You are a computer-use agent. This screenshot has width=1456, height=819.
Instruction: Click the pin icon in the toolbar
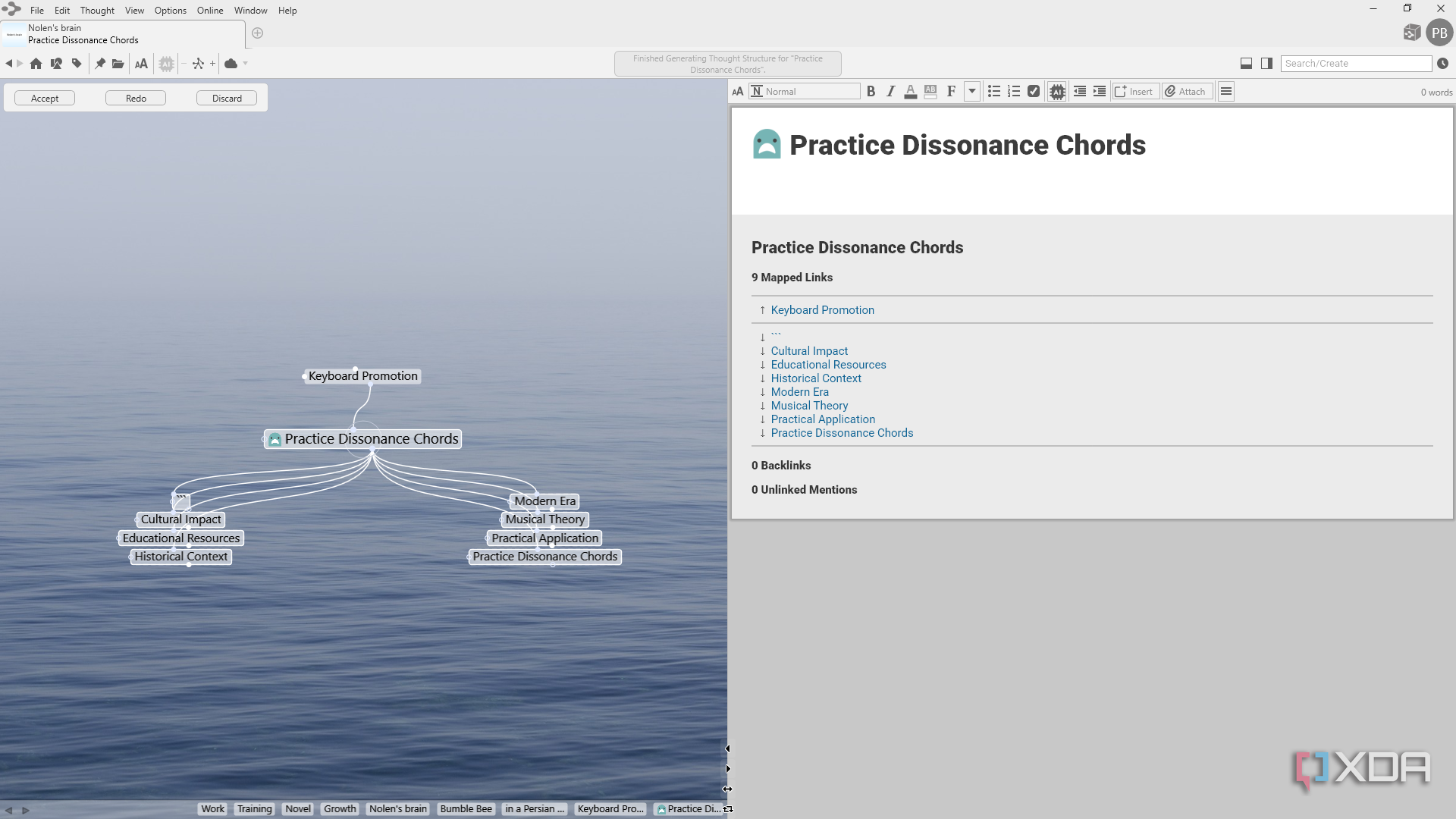[x=100, y=64]
